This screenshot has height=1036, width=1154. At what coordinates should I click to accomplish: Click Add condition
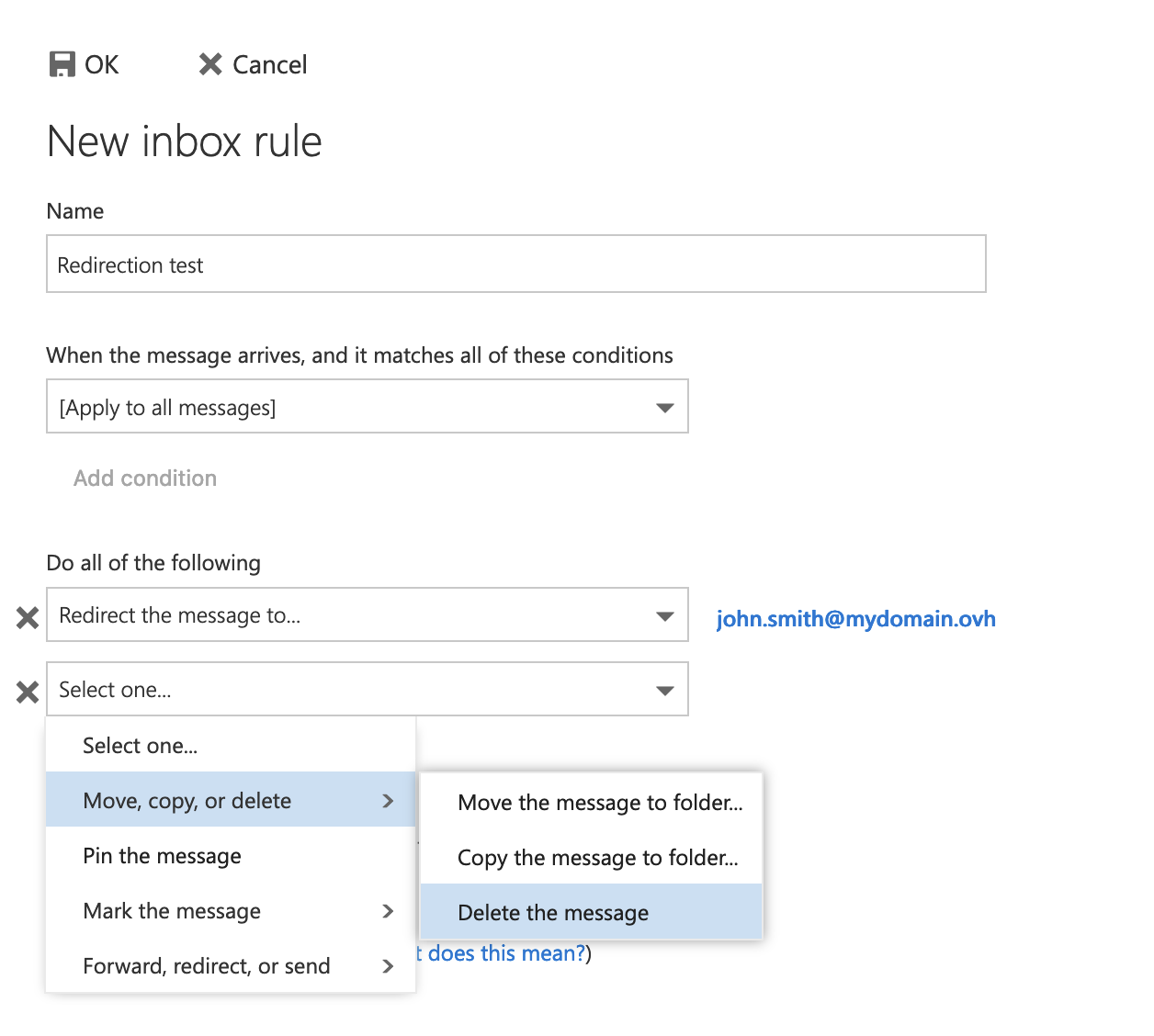point(144,478)
